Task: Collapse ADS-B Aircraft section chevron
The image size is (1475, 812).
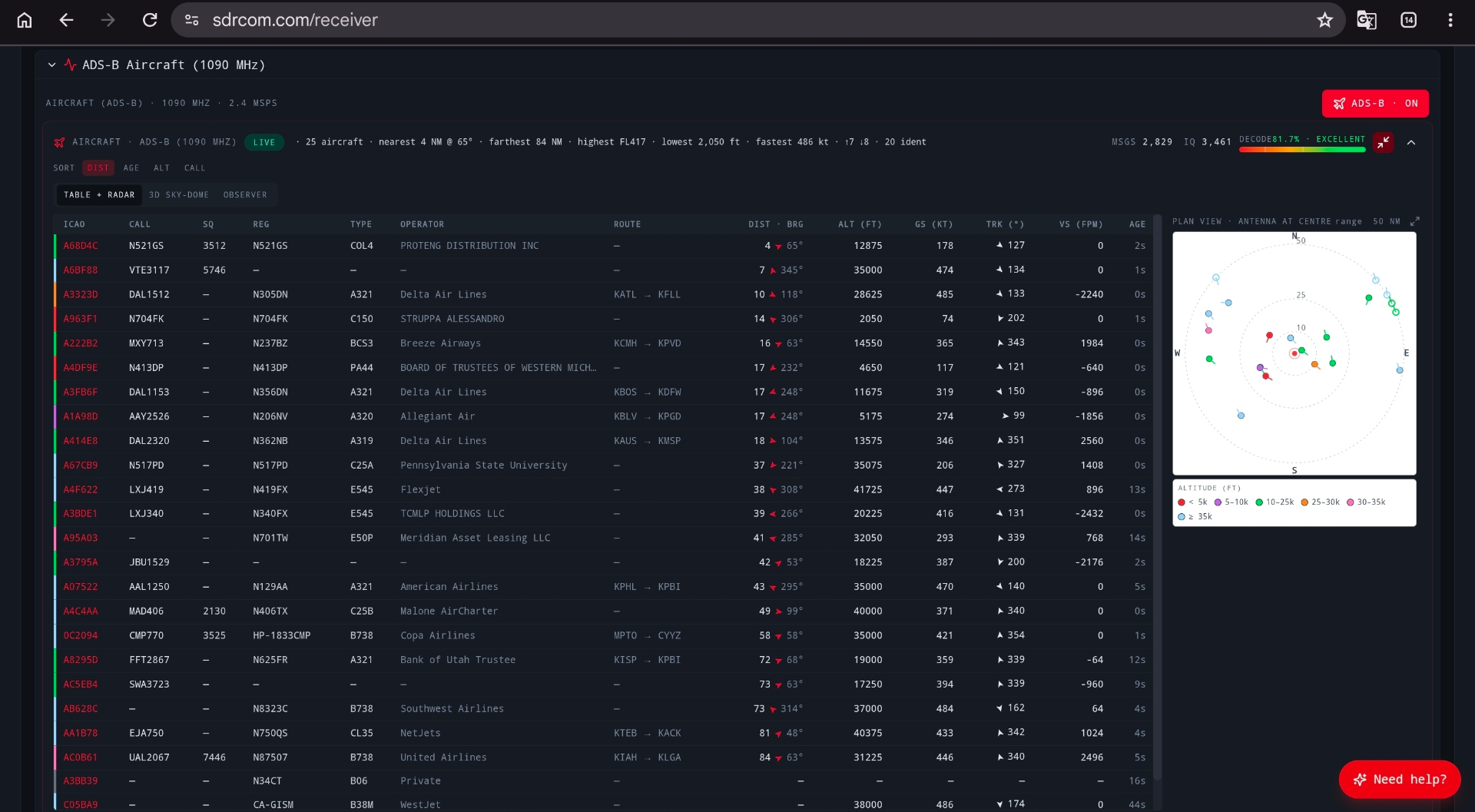Action: (x=51, y=65)
